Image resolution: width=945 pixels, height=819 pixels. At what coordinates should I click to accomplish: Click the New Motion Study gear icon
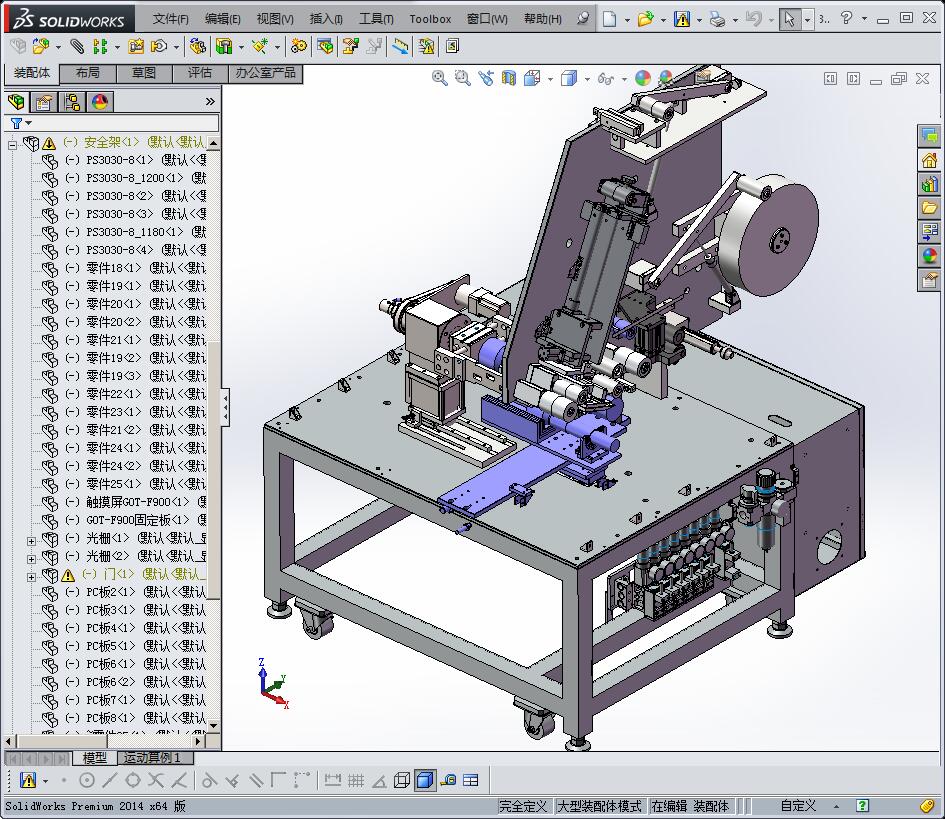point(298,46)
